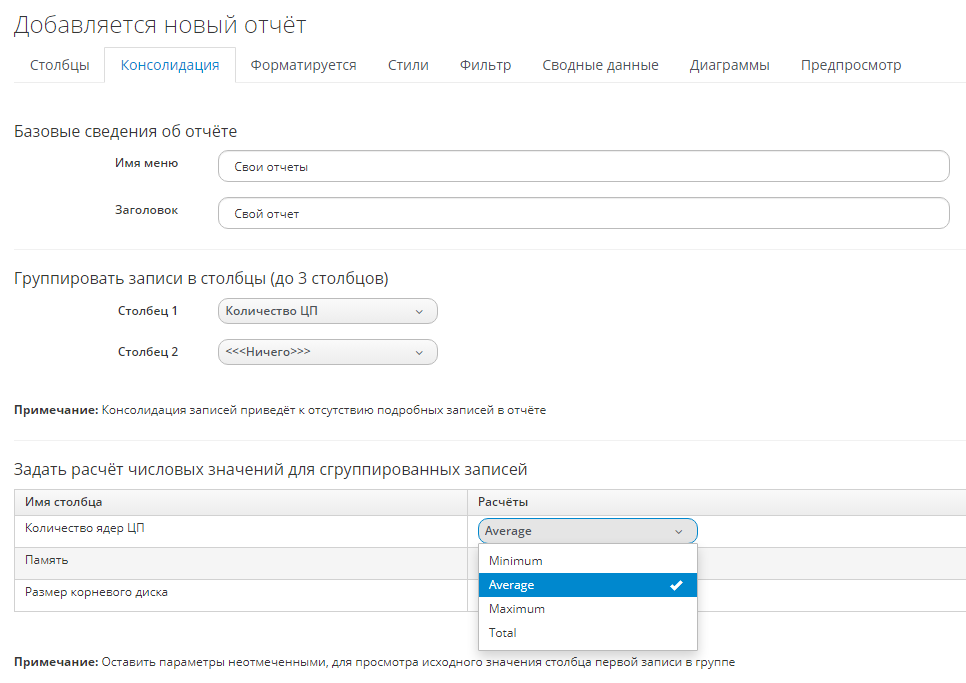
Task: Click the Память row label
Action: pyautogui.click(x=46, y=561)
